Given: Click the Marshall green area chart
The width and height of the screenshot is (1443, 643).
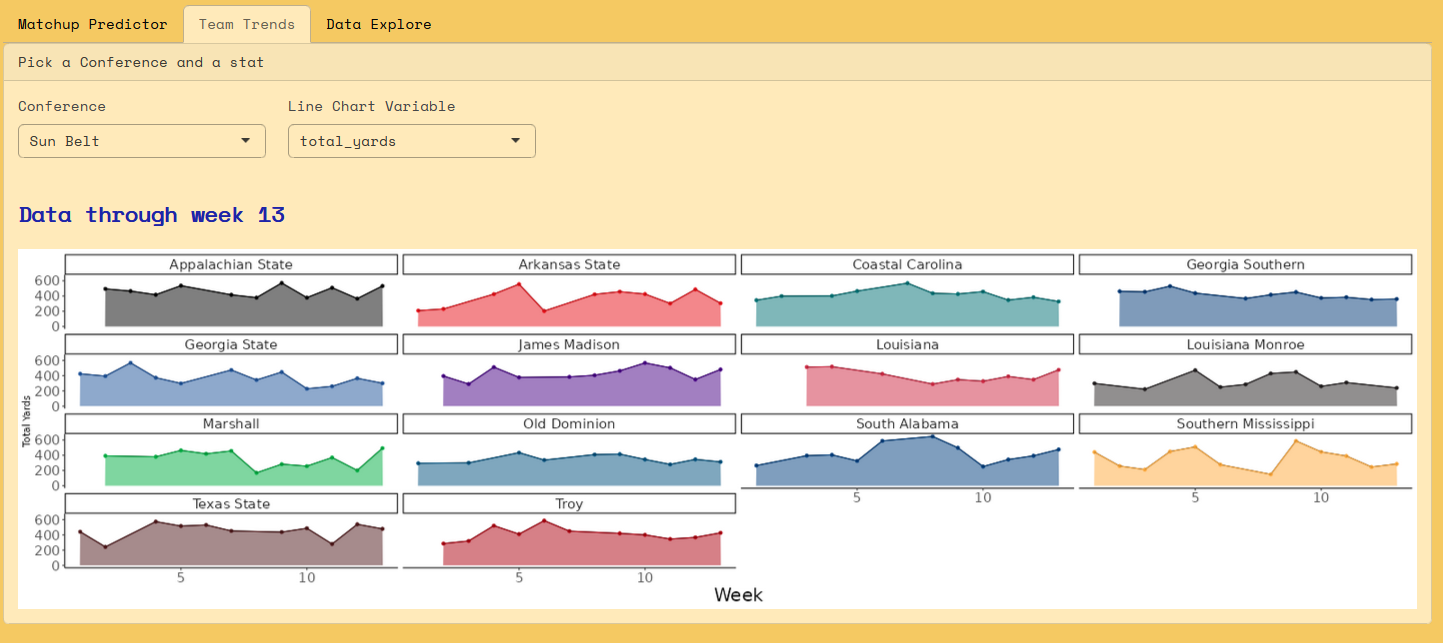Looking at the screenshot, I should 231,470.
